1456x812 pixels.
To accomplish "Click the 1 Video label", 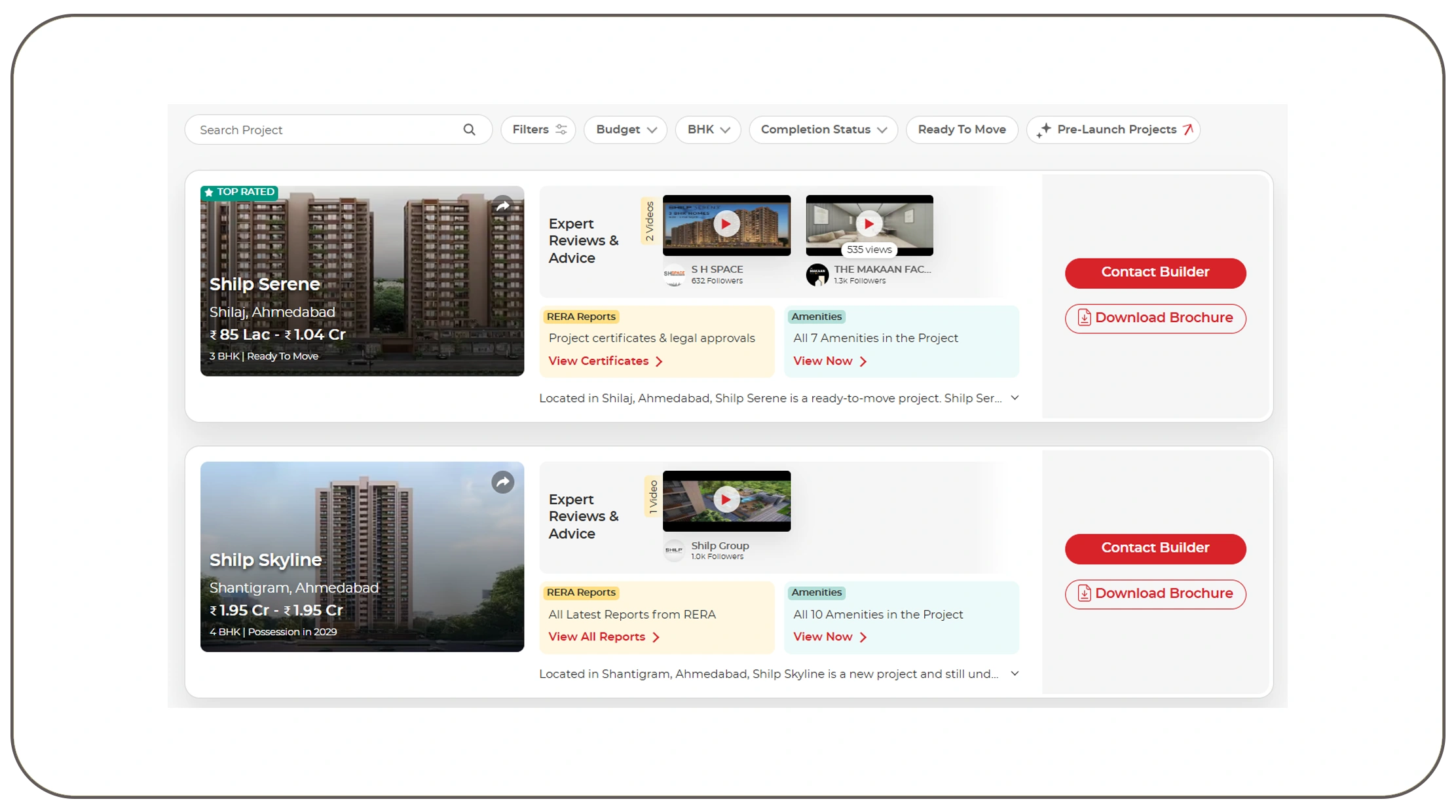I will [652, 496].
